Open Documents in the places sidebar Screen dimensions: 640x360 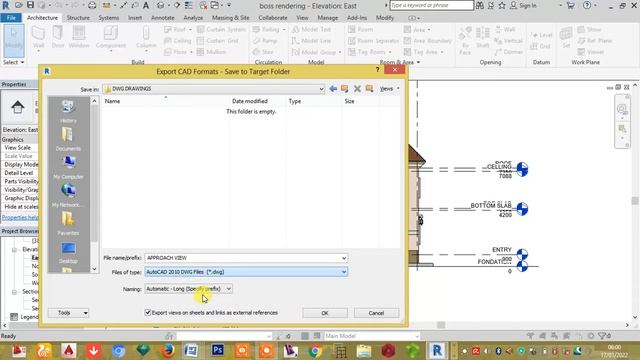coord(68,139)
